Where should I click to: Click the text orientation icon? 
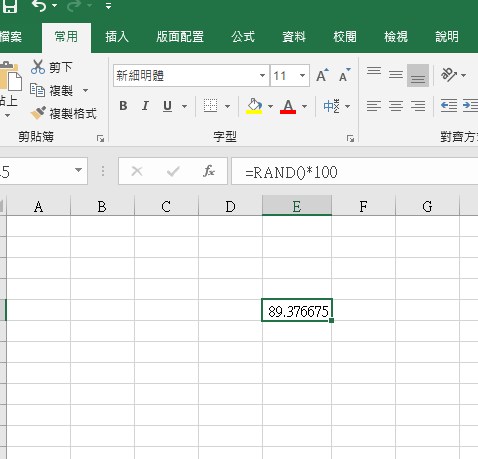click(x=449, y=75)
